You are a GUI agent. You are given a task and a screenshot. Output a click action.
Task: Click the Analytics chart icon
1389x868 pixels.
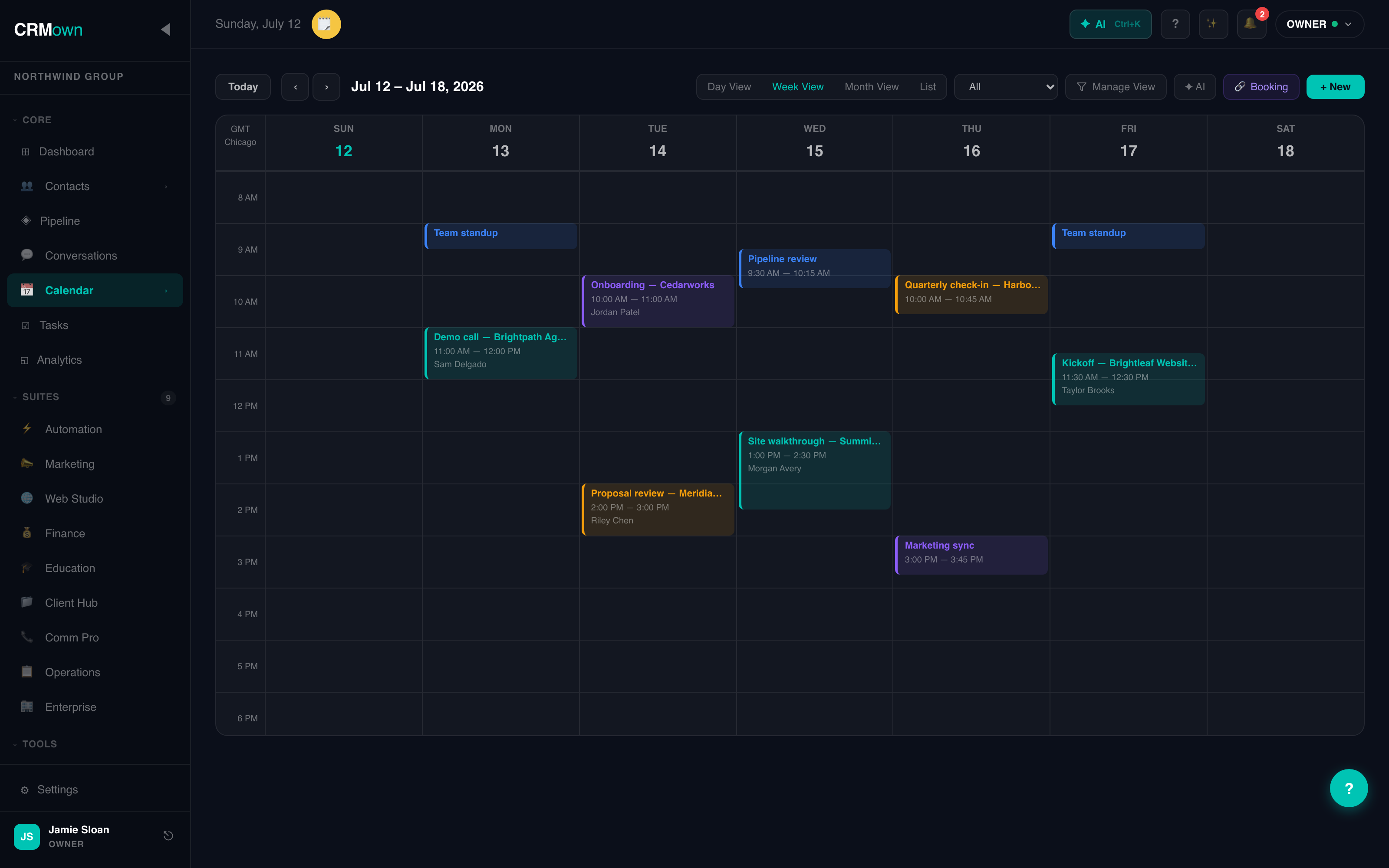[x=24, y=360]
